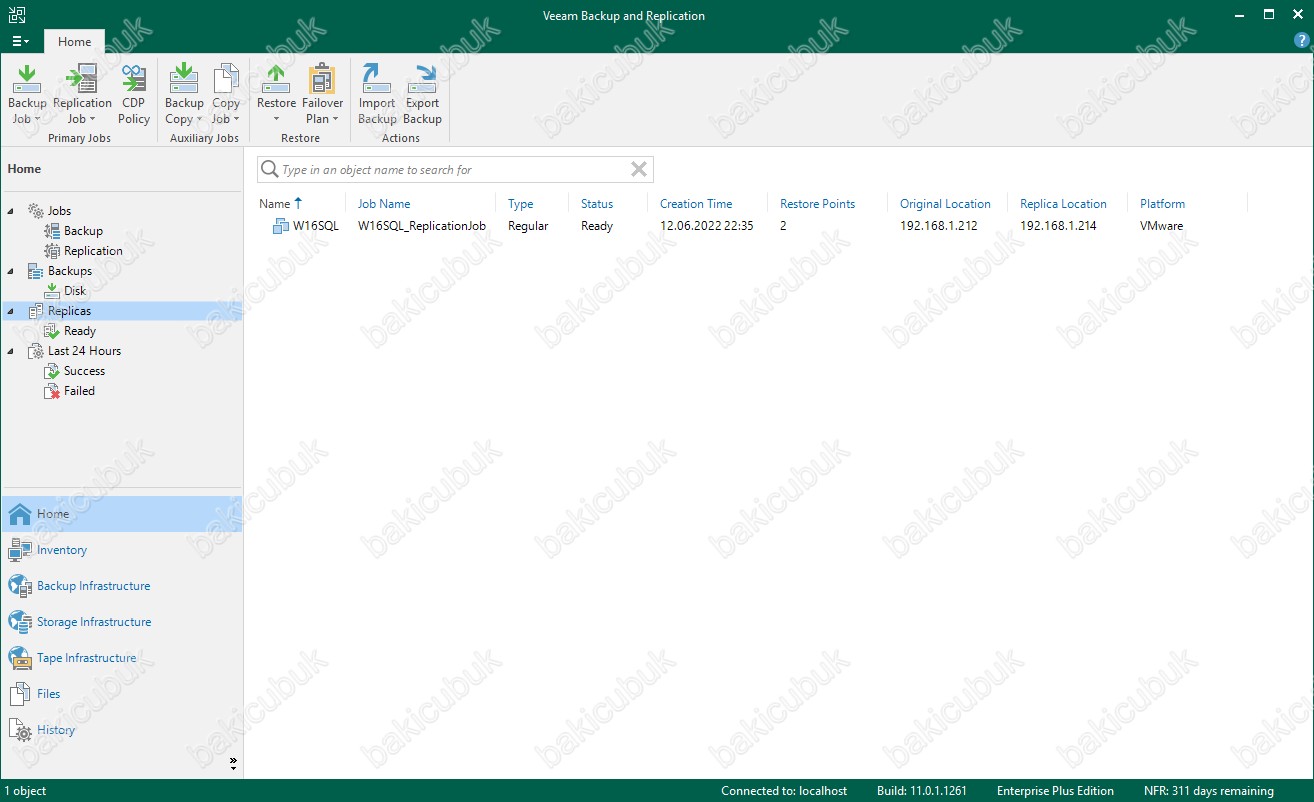
Task: Open the Backup Job ribbon button
Action: tap(27, 94)
